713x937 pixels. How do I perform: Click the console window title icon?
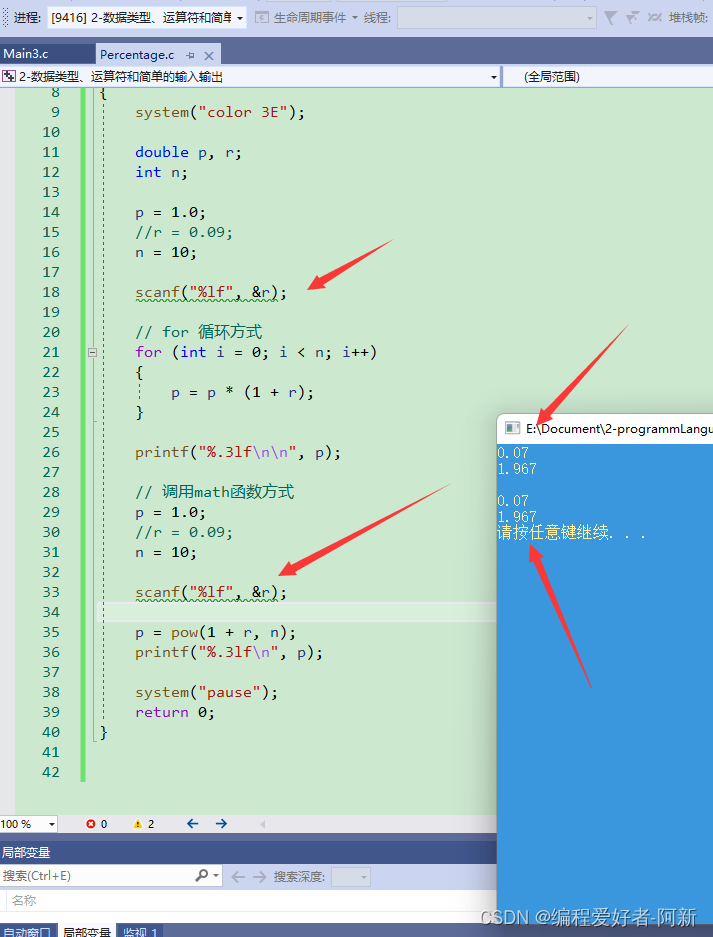coord(512,428)
